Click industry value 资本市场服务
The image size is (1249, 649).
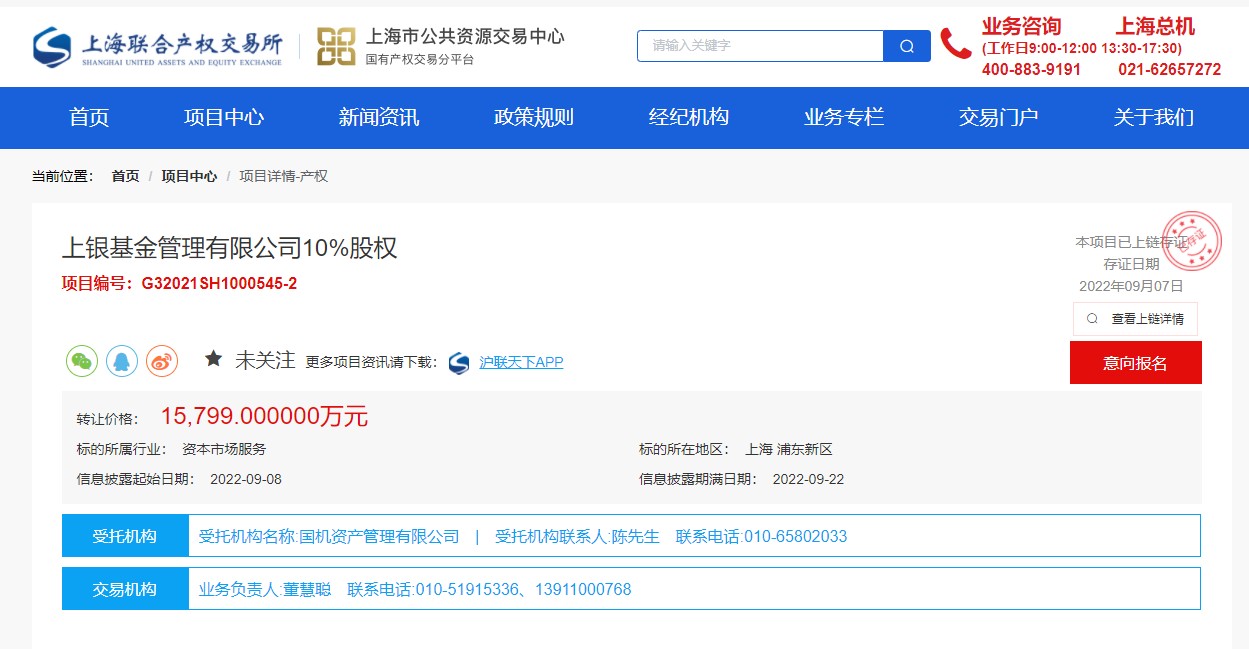[x=224, y=450]
